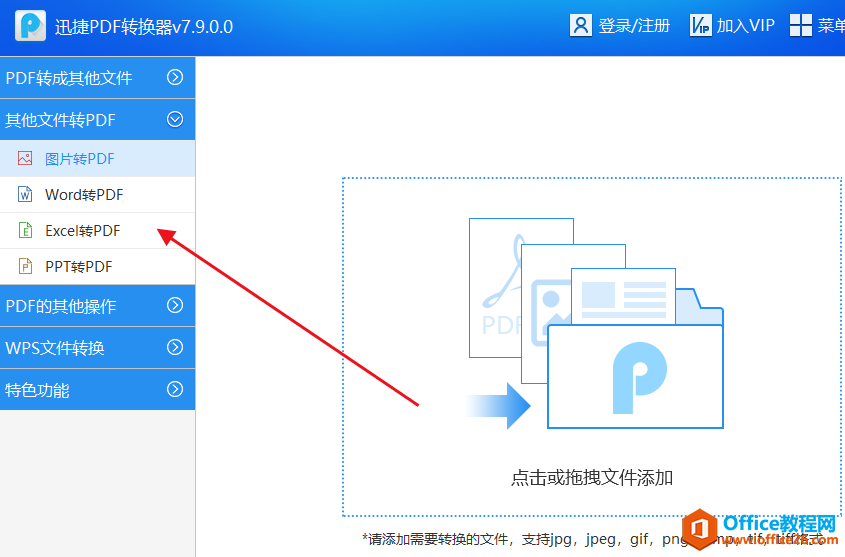This screenshot has height=557, width=845.
Task: Open the 特色功能 category
Action: point(98,389)
